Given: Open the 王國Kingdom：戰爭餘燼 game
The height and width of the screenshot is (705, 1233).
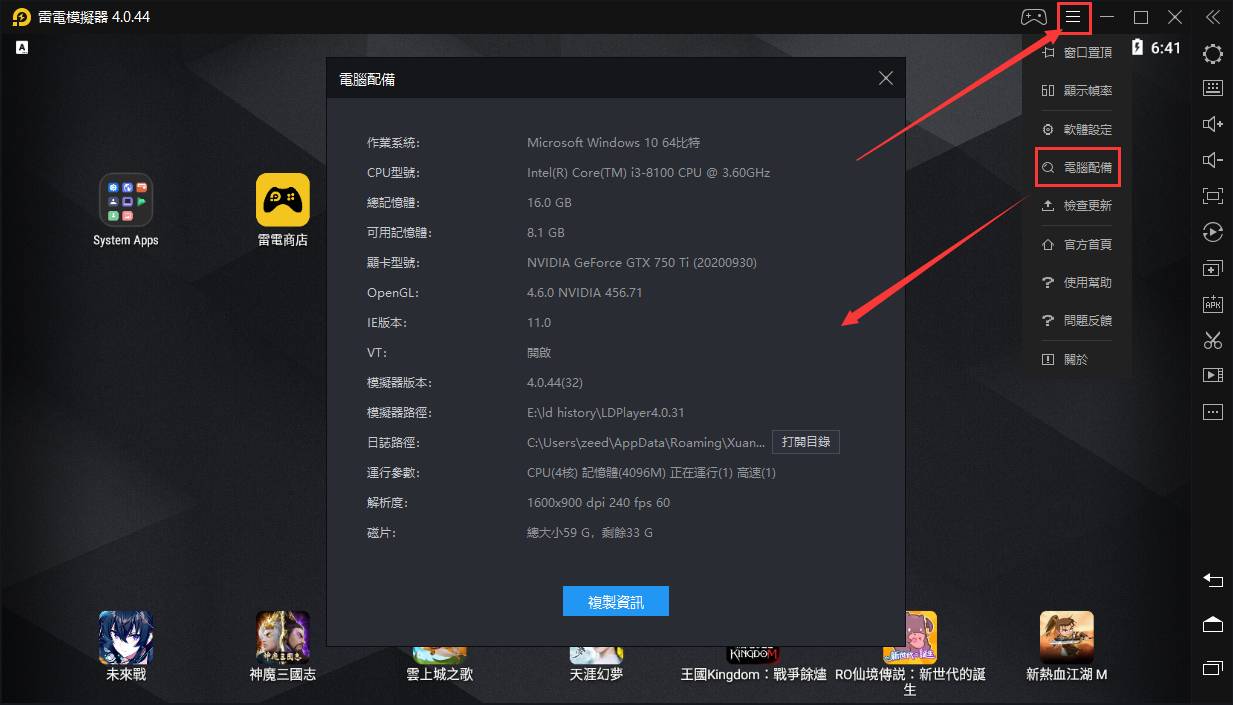Looking at the screenshot, I should [753, 665].
